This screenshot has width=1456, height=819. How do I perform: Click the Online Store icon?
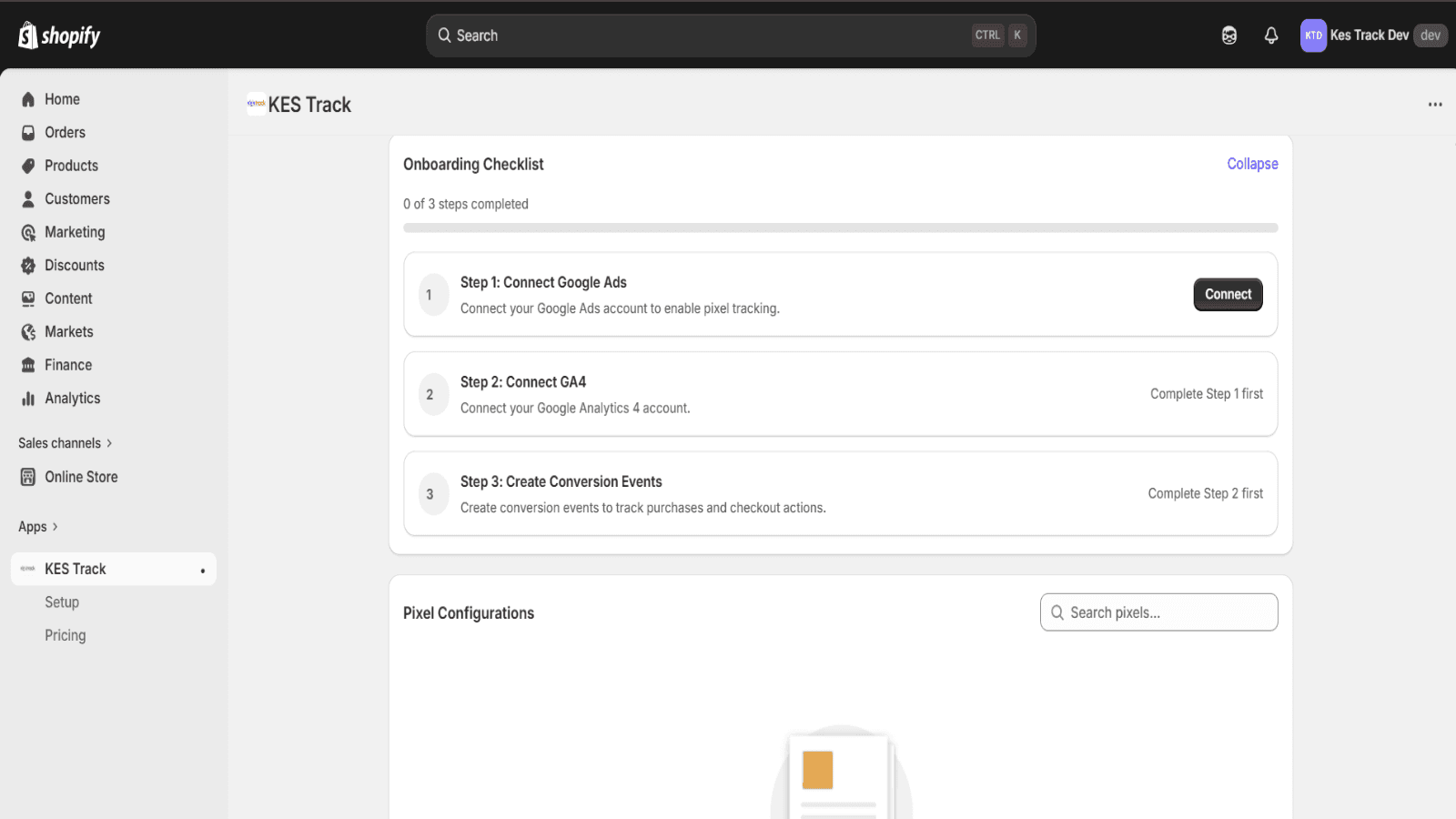coord(28,477)
